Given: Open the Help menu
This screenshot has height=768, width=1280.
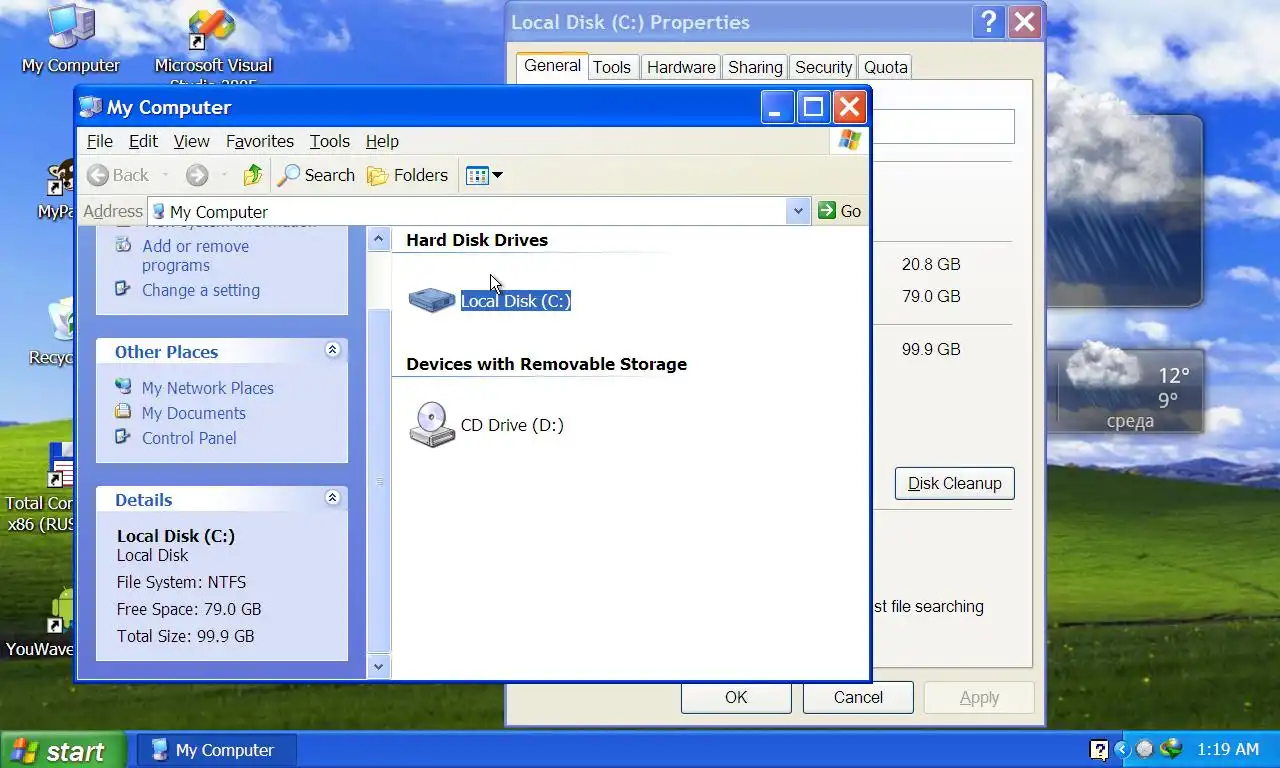Looking at the screenshot, I should [x=382, y=141].
